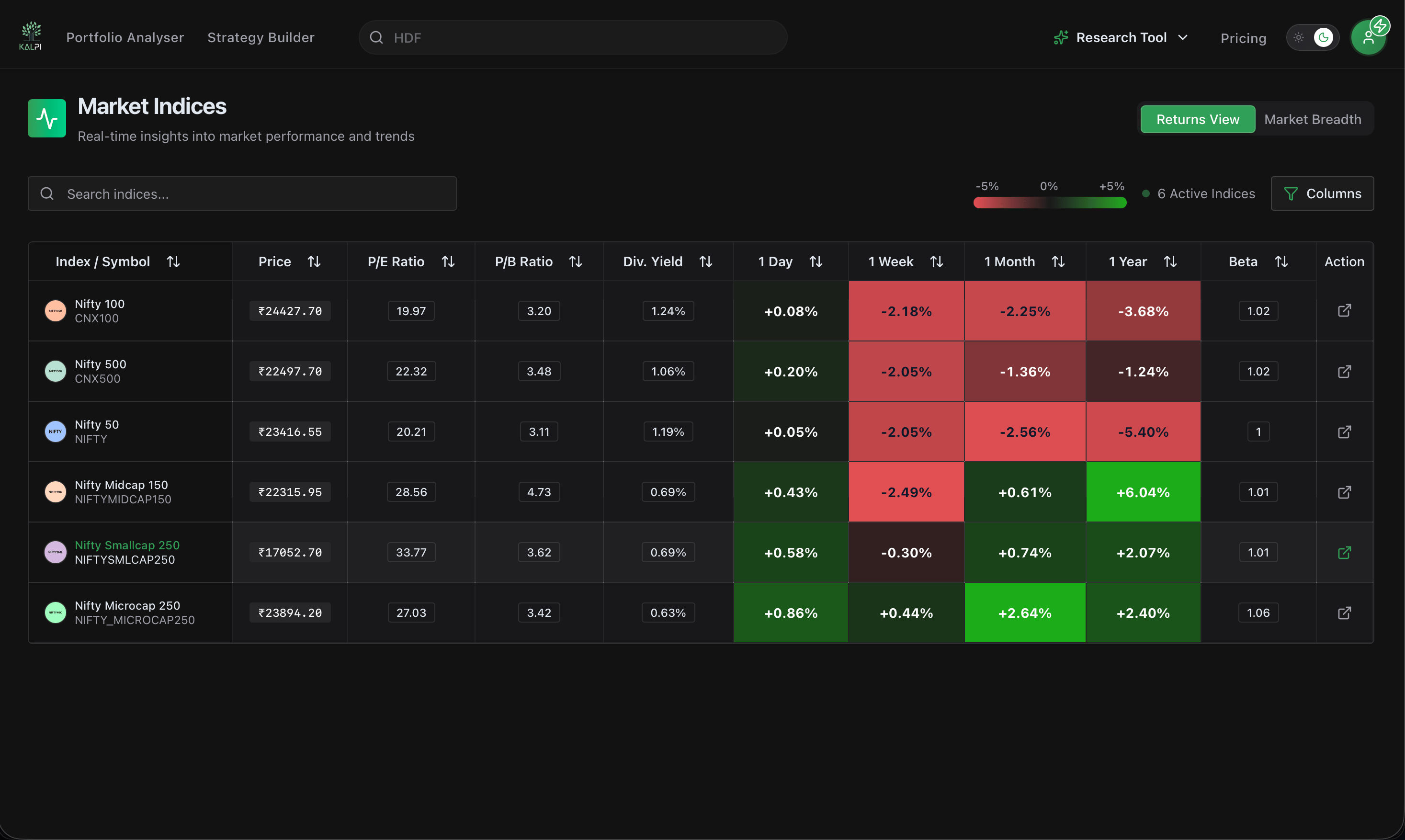Open external link for Nifty 500

1345,371
